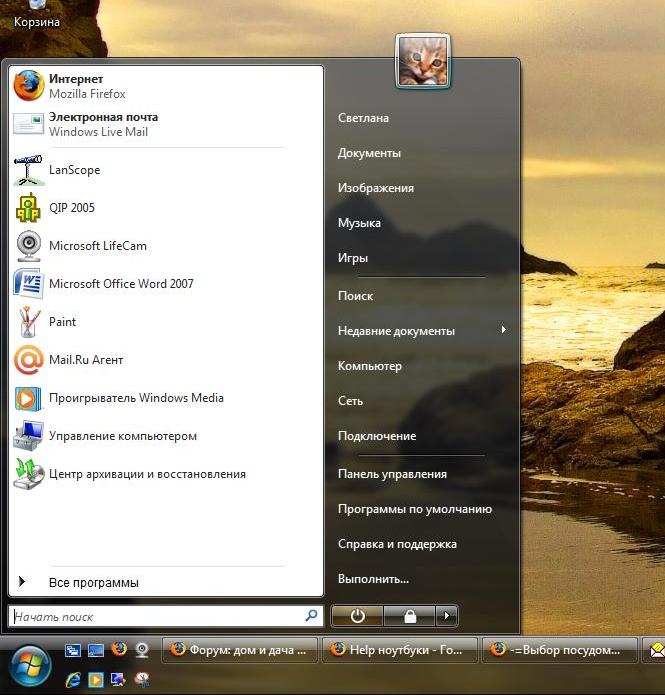Start Microsoft Office Word 2007
665x695 pixels.
[x=166, y=284]
